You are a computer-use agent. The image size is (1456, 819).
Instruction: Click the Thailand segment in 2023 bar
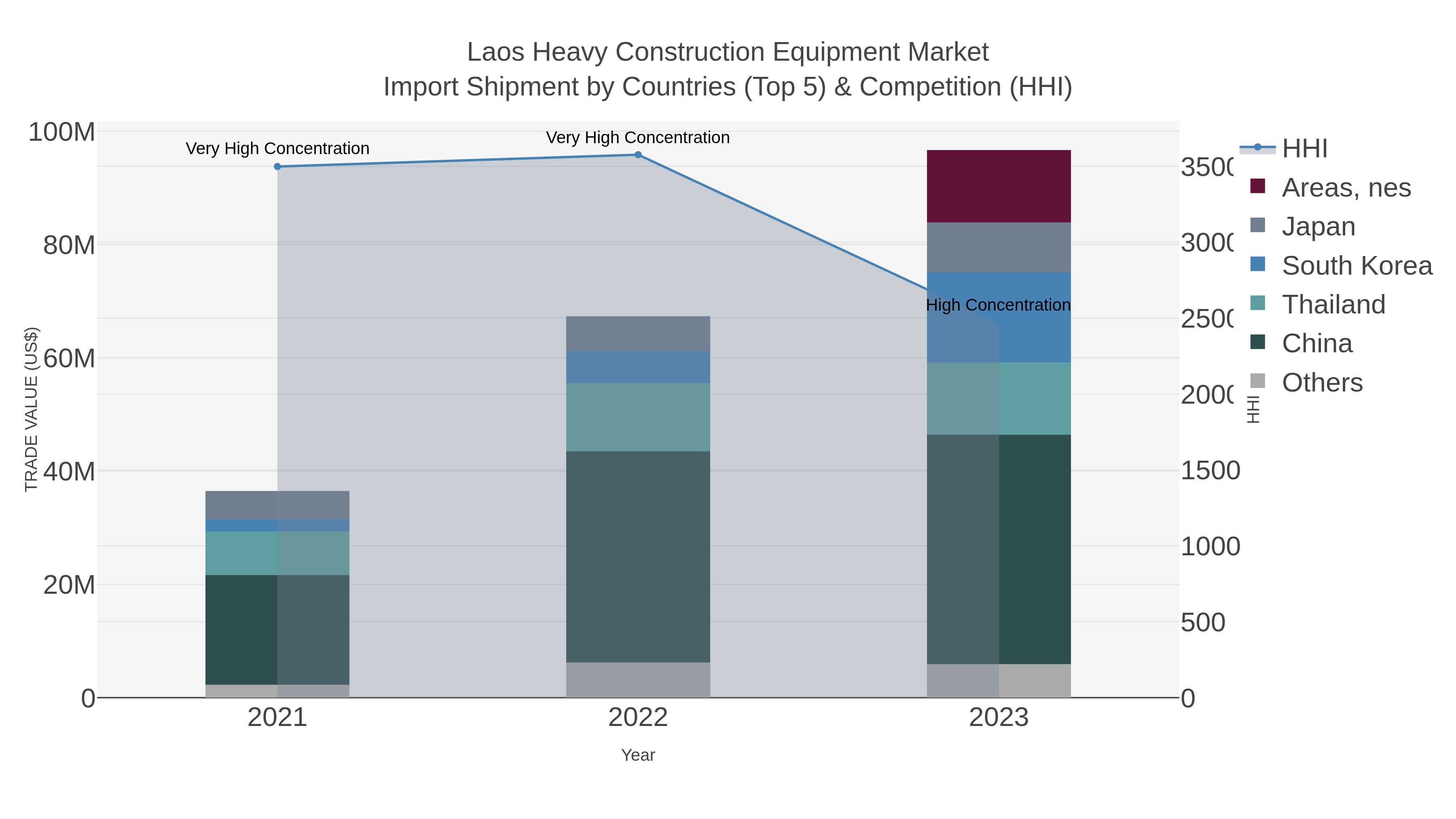click(x=999, y=399)
